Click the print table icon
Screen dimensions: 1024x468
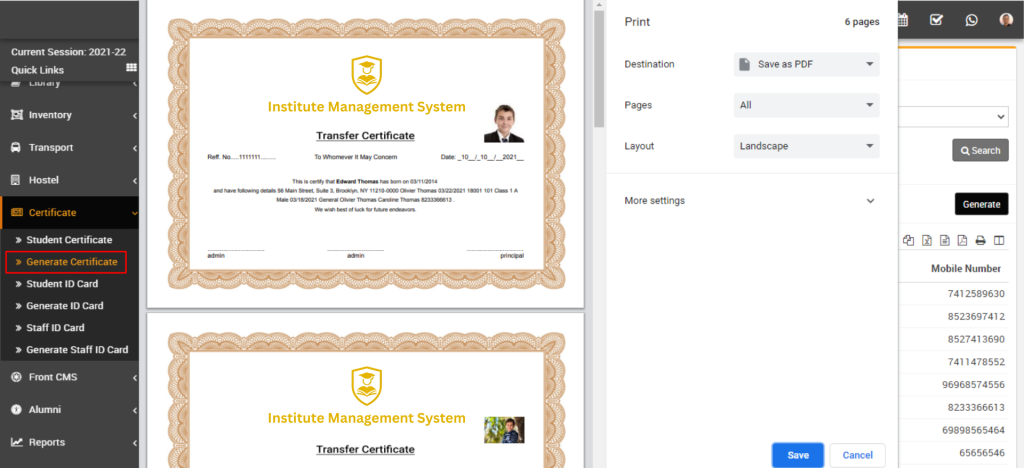(980, 240)
